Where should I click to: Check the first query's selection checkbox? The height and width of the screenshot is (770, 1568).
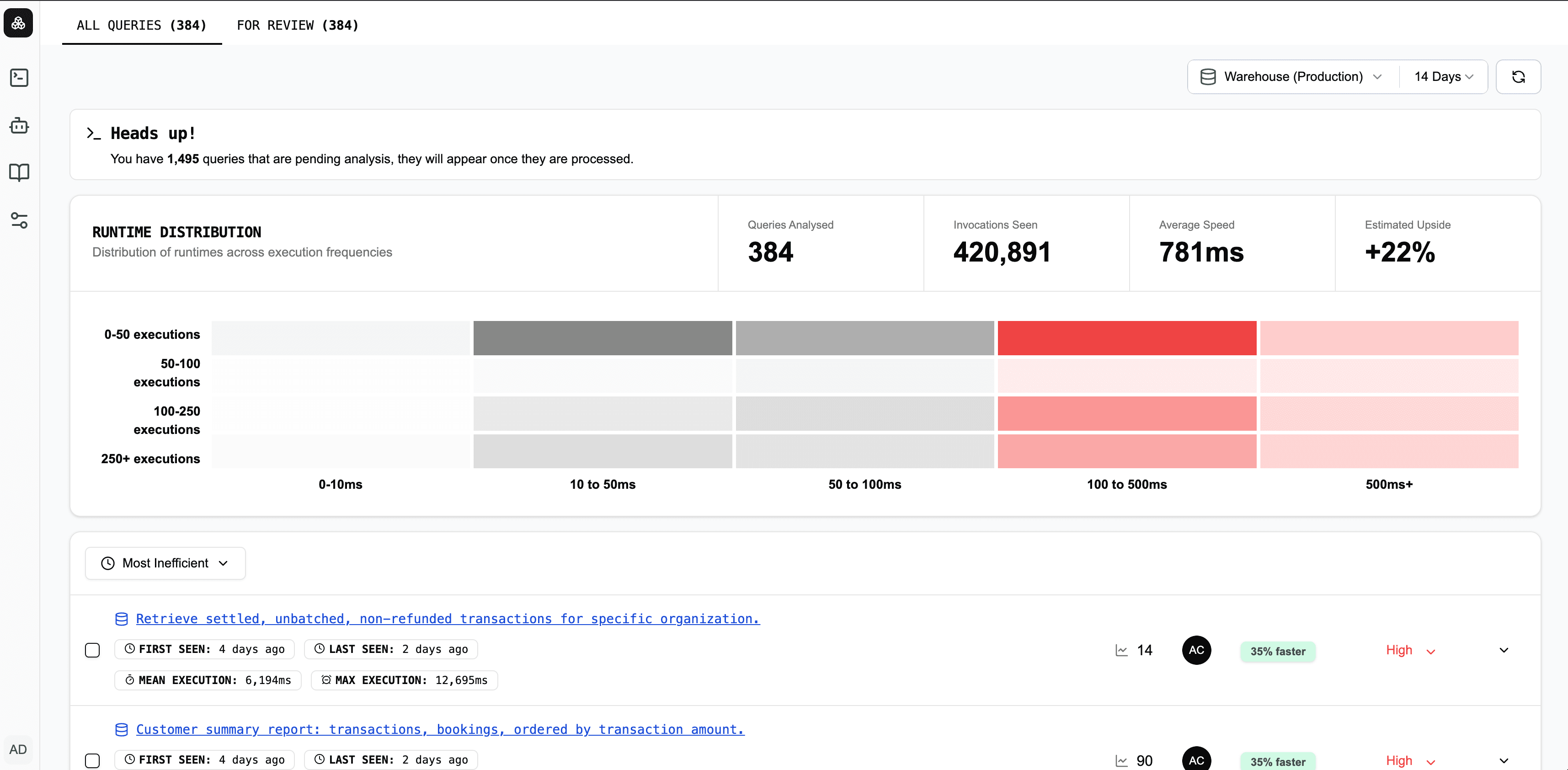pyautogui.click(x=92, y=650)
